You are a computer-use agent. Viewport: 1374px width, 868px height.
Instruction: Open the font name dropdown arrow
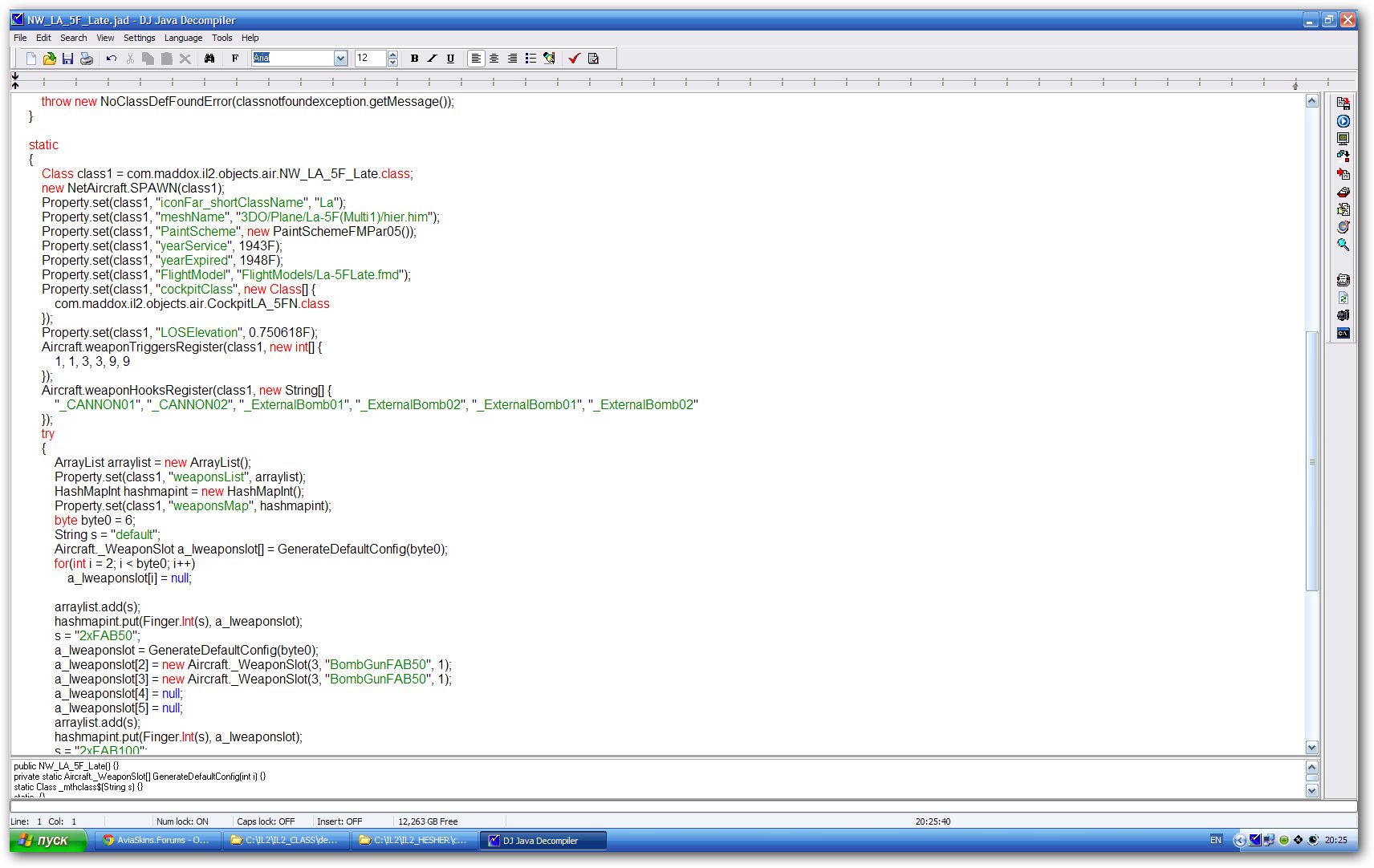click(x=340, y=58)
